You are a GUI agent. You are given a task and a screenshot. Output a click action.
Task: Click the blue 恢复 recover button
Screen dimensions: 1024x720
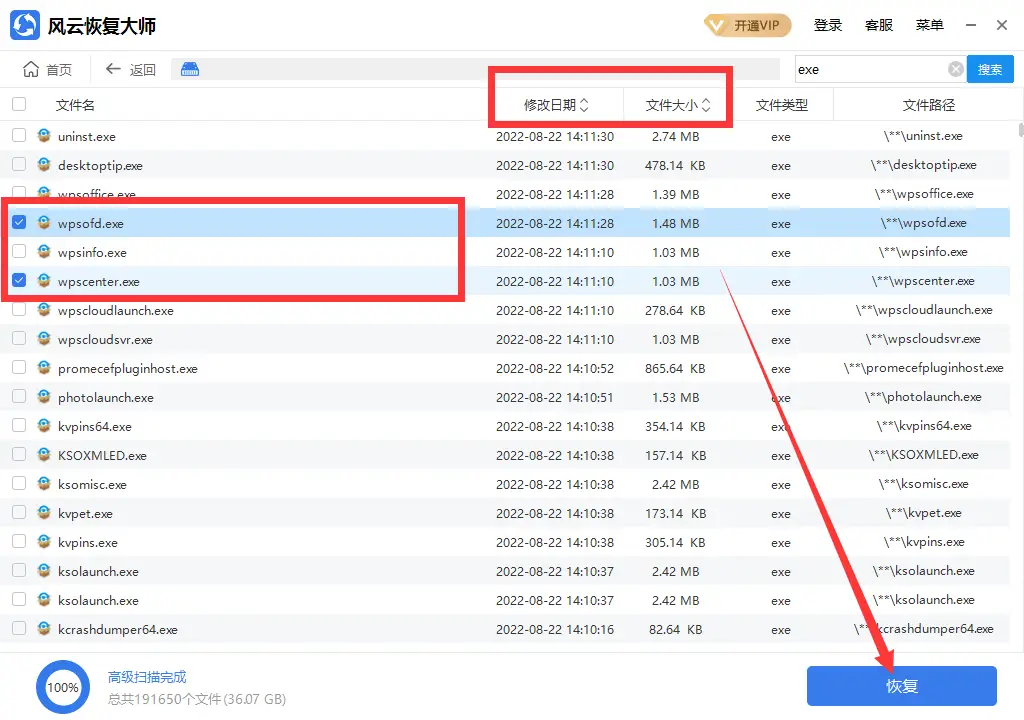coord(901,685)
